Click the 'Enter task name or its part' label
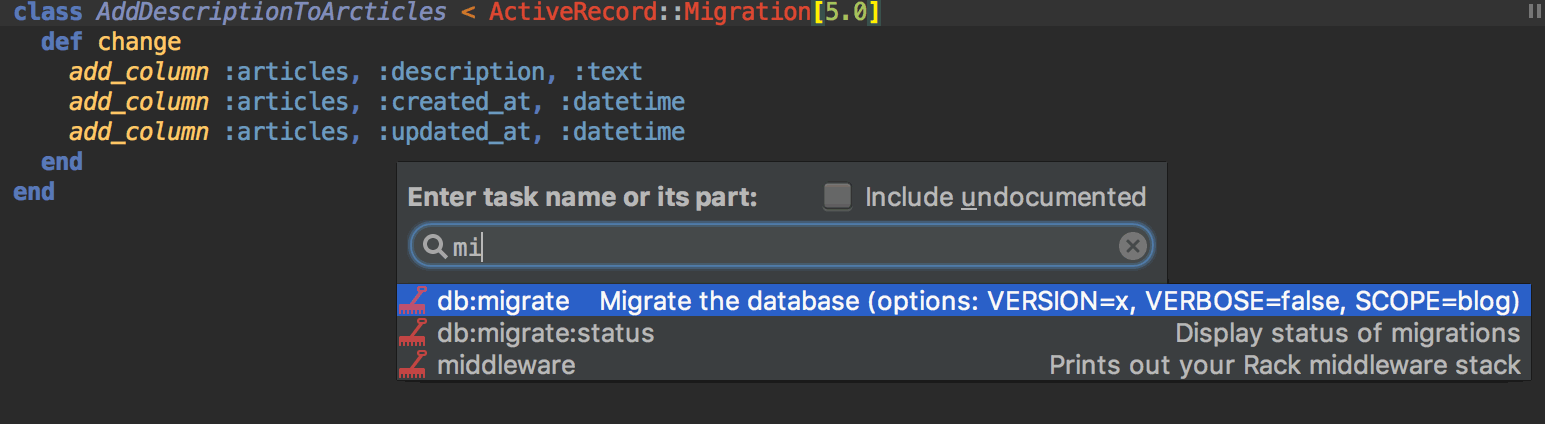This screenshot has width=1545, height=424. click(x=582, y=197)
